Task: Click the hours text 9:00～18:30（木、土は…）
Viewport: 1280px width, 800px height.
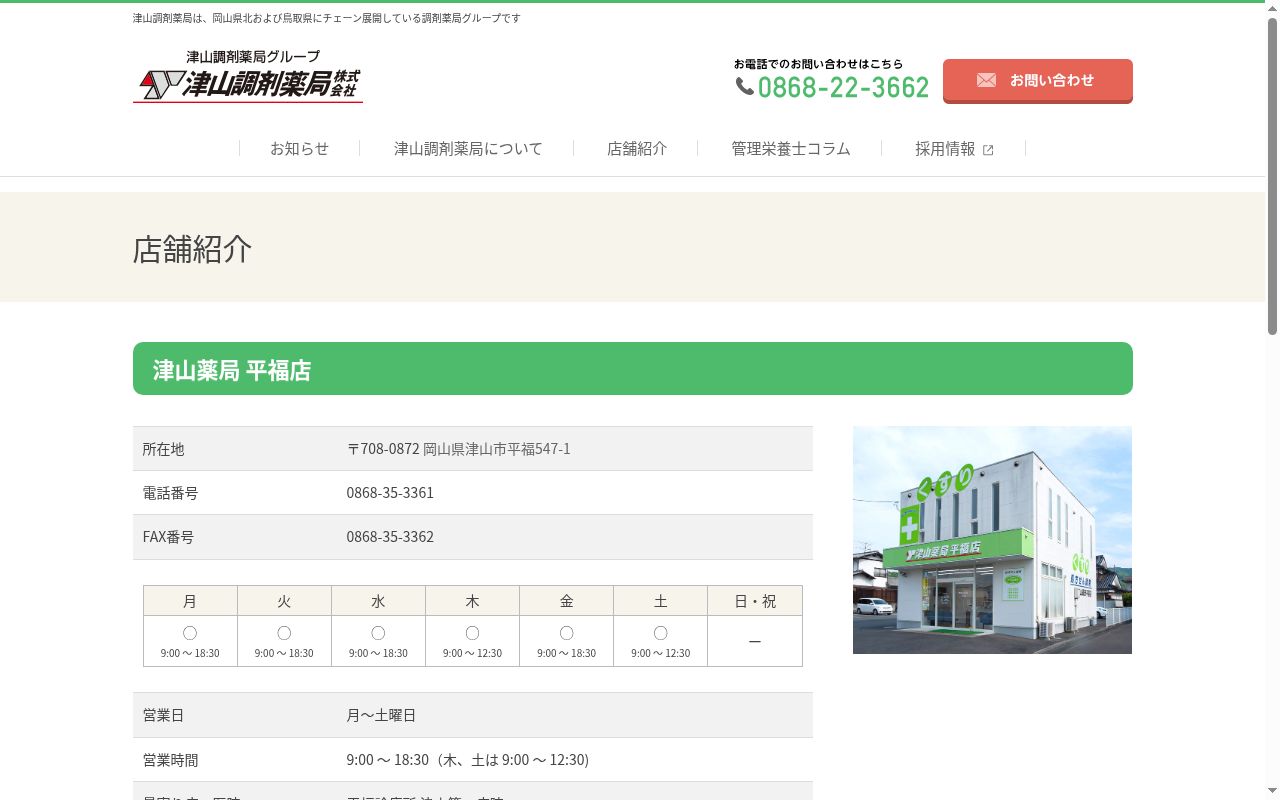Action: pos(467,760)
